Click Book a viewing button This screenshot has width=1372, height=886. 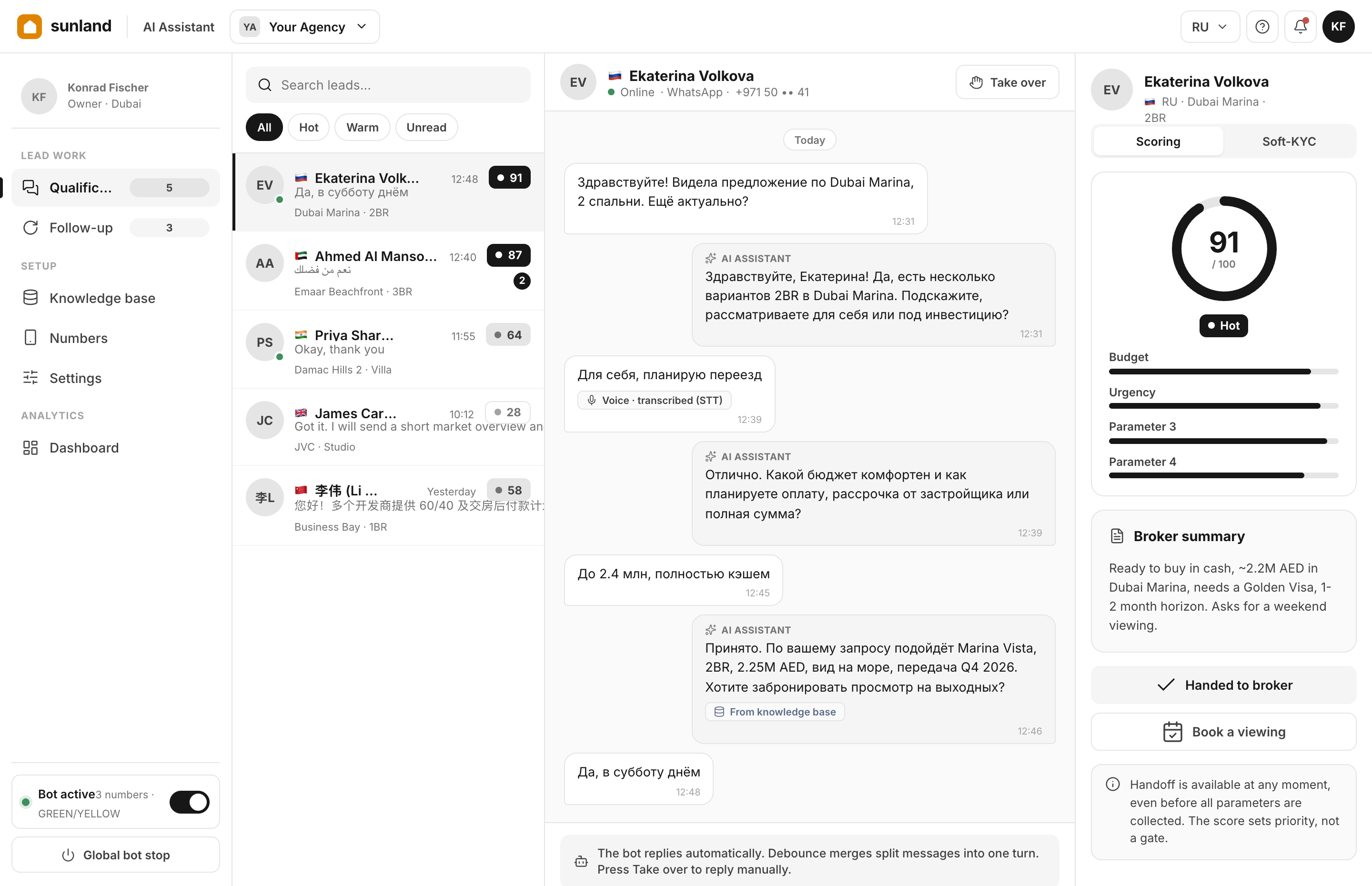(1223, 732)
